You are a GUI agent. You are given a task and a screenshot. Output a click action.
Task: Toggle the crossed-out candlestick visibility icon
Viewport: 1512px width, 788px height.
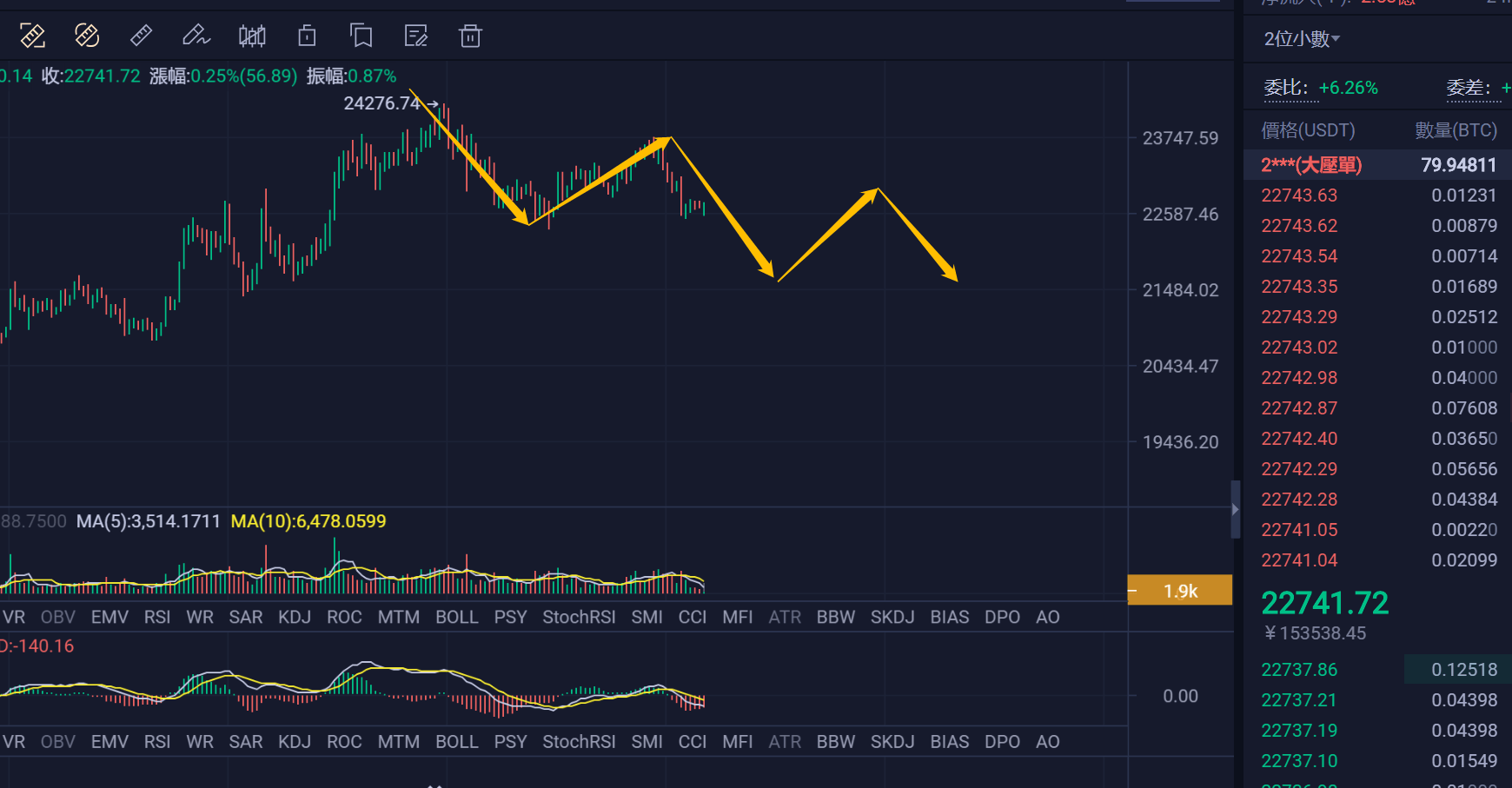252,36
